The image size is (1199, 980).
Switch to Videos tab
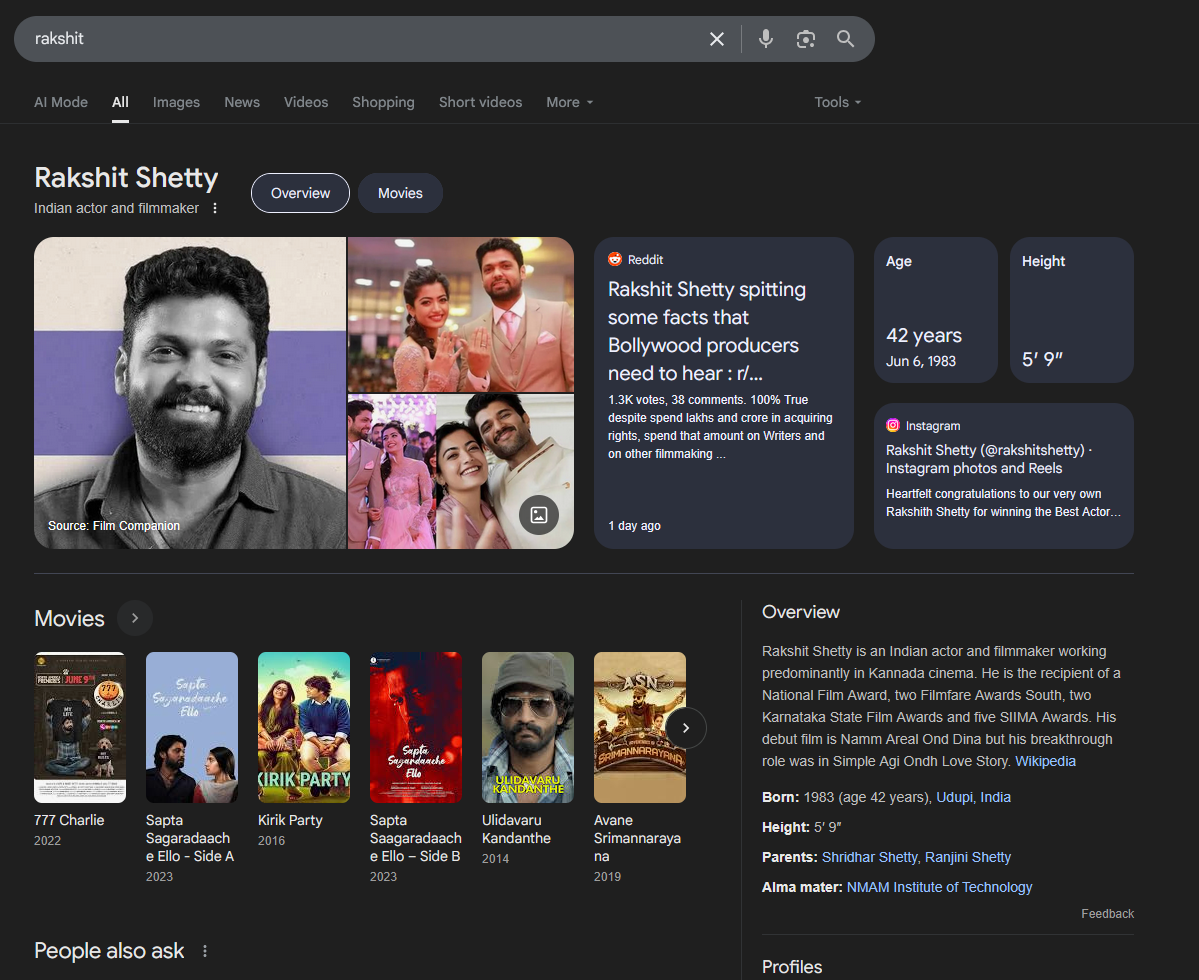(x=306, y=102)
